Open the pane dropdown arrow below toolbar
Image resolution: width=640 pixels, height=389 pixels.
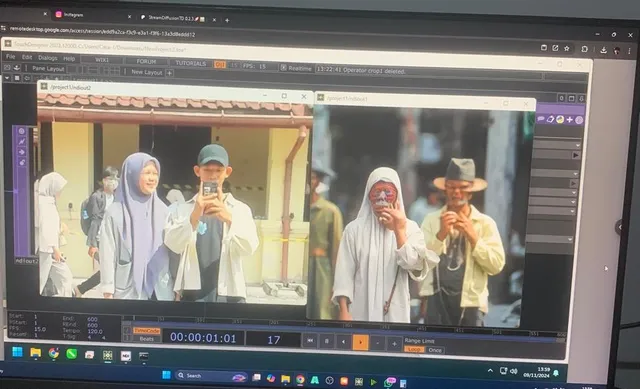(x=7, y=77)
